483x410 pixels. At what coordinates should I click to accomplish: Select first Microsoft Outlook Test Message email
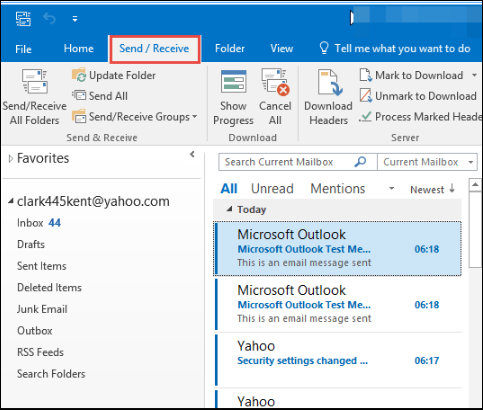coord(337,249)
